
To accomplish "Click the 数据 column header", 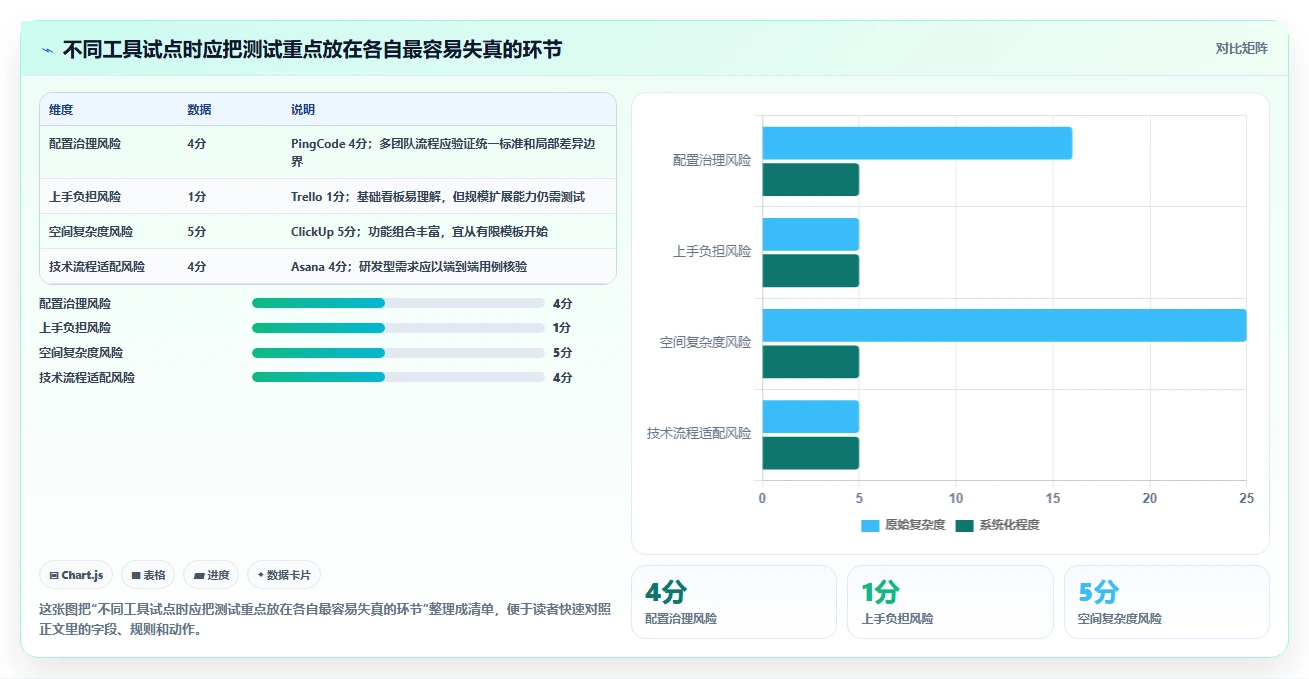I will pyautogui.click(x=199, y=109).
